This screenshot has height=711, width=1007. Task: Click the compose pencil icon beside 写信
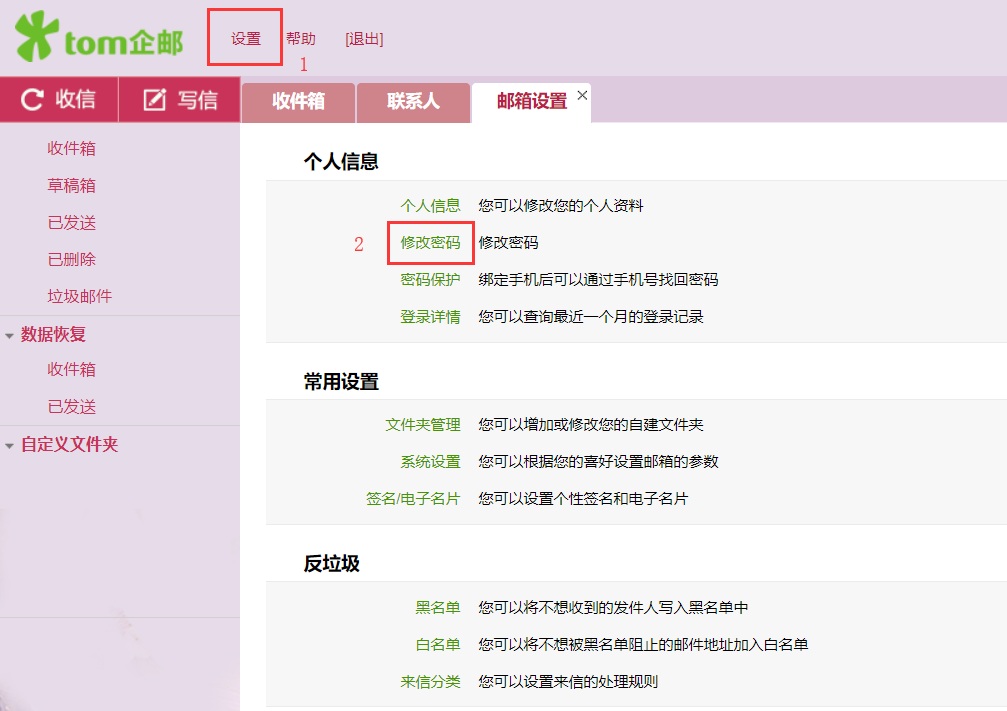pyautogui.click(x=154, y=100)
